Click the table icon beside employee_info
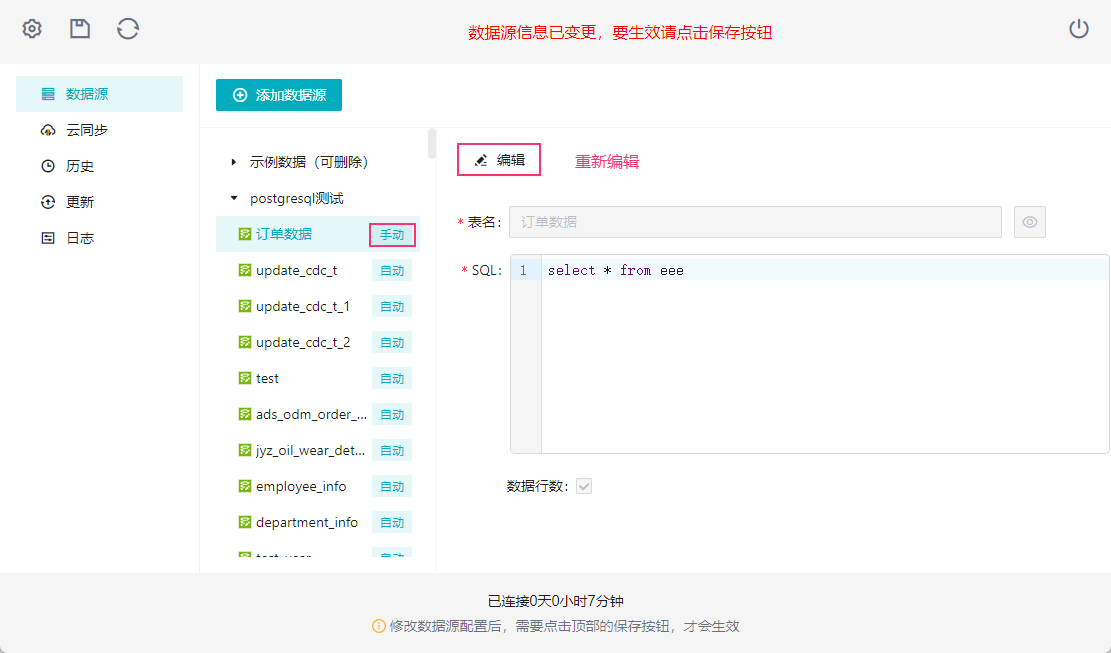Image resolution: width=1111 pixels, height=653 pixels. coord(244,486)
